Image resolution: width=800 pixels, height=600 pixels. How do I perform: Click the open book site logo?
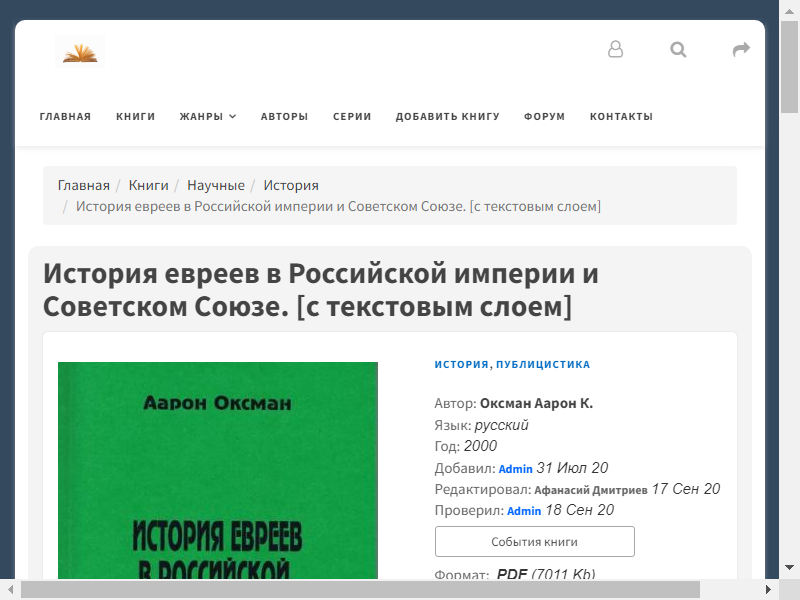[x=80, y=52]
